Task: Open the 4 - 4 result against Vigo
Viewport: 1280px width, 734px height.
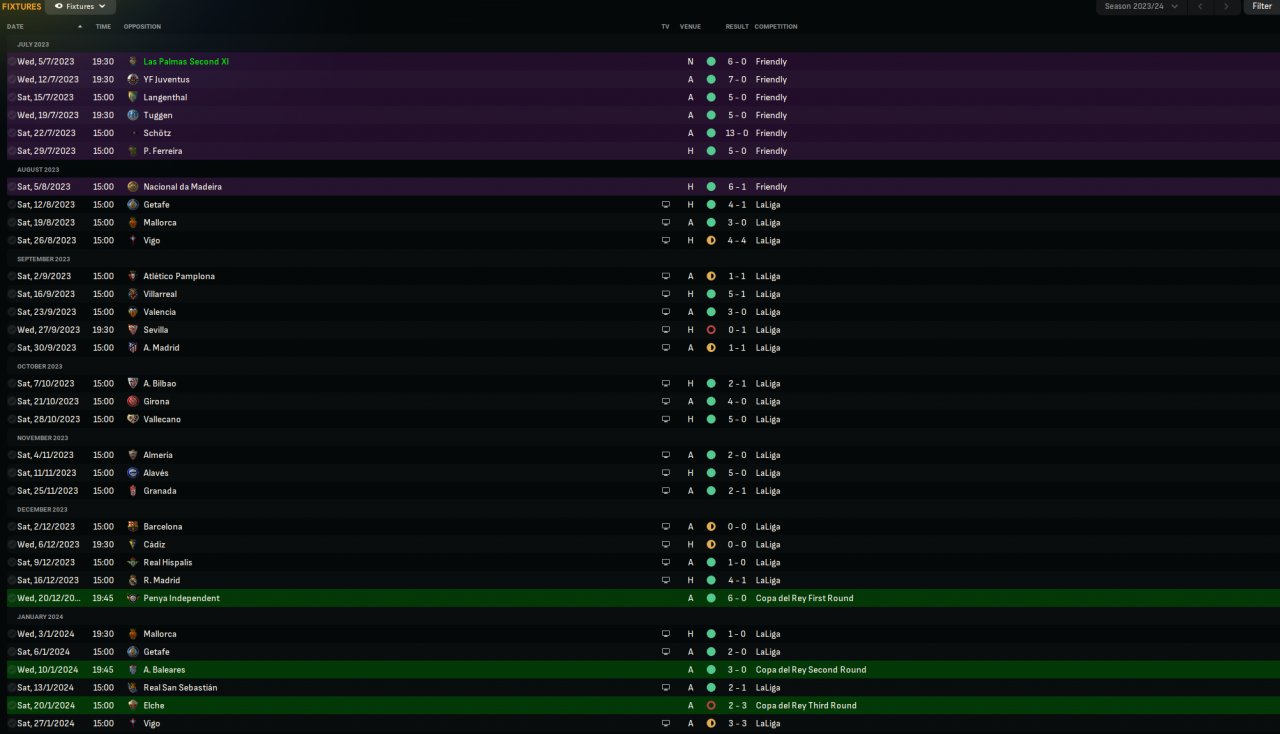Action: pyautogui.click(x=737, y=241)
